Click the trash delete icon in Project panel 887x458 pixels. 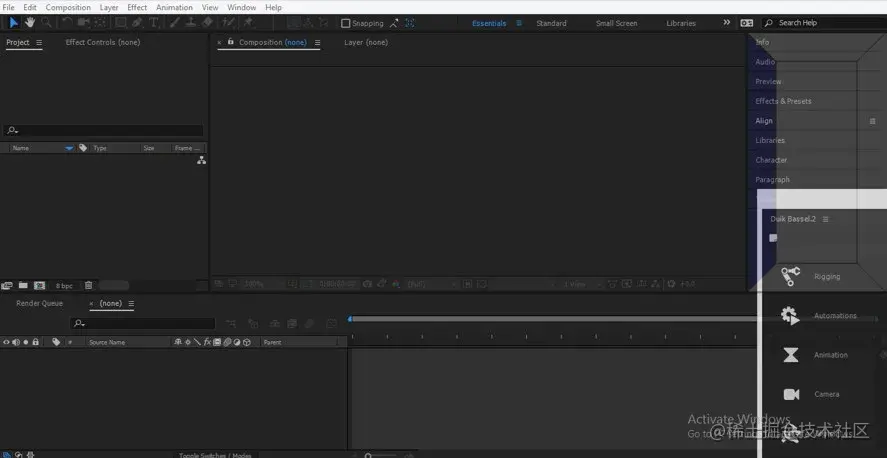click(88, 286)
